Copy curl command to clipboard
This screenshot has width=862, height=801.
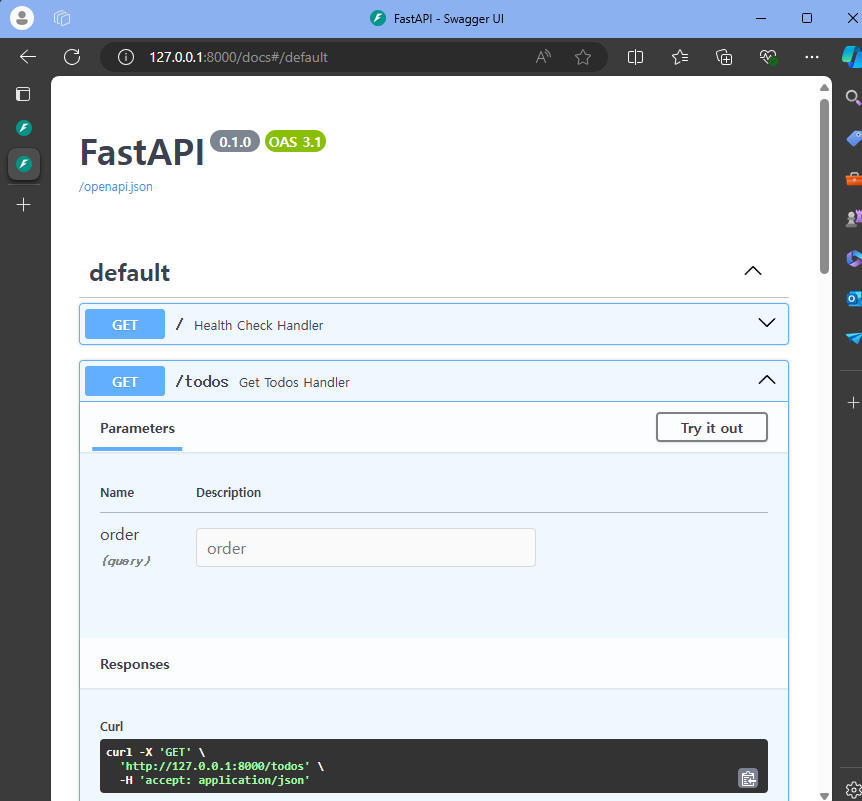click(x=748, y=778)
